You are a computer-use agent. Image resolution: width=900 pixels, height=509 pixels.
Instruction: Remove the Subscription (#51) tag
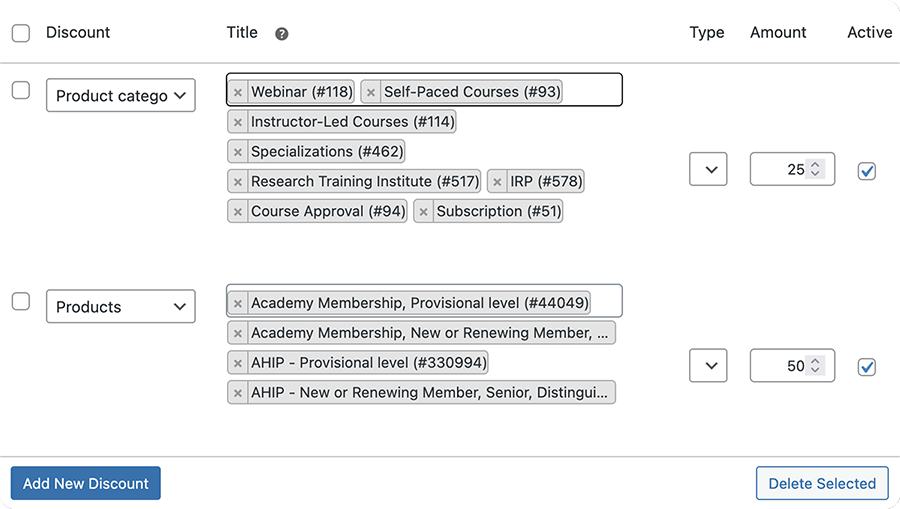pyautogui.click(x=424, y=212)
